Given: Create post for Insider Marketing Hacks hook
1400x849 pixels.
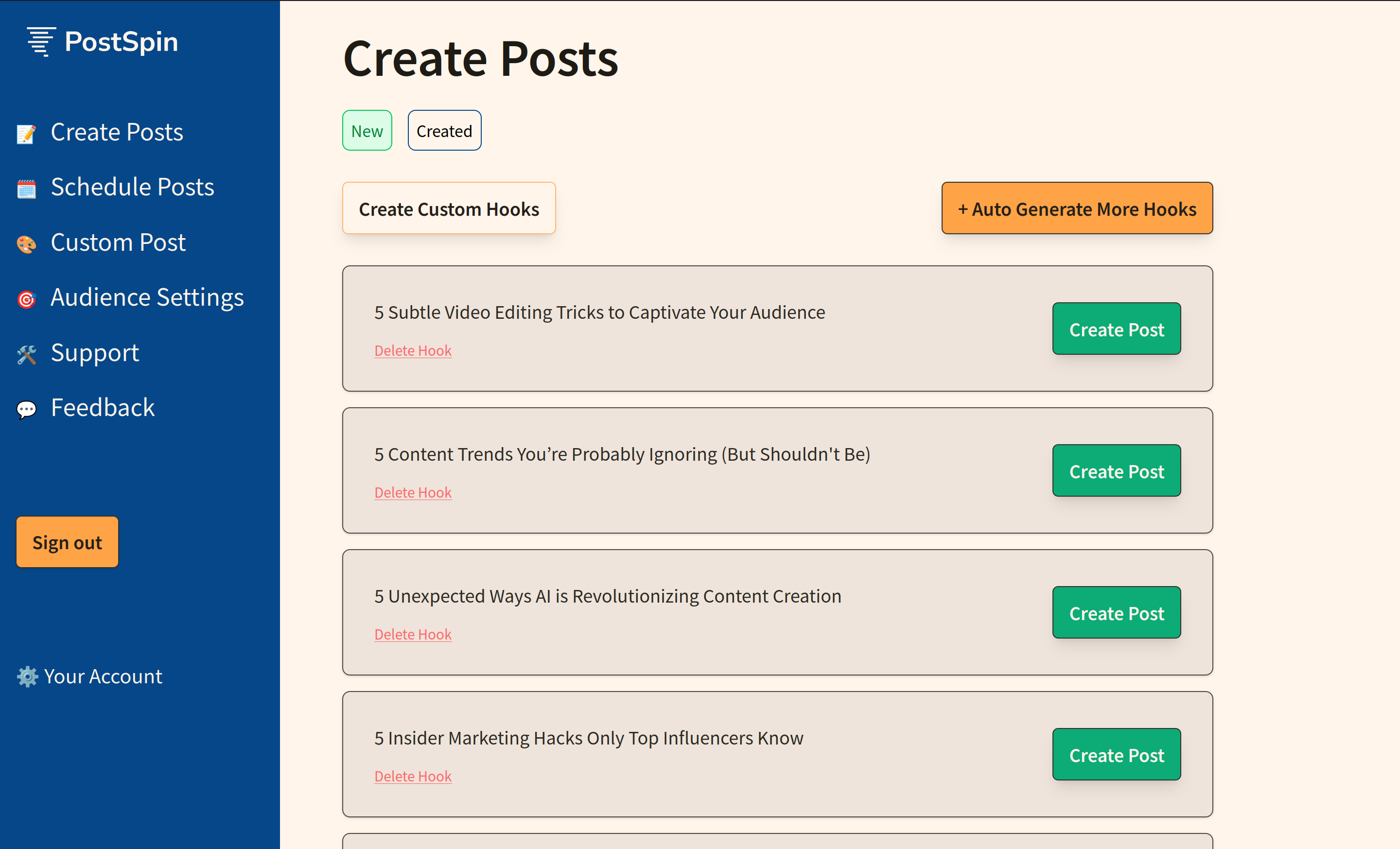Looking at the screenshot, I should [1116, 755].
